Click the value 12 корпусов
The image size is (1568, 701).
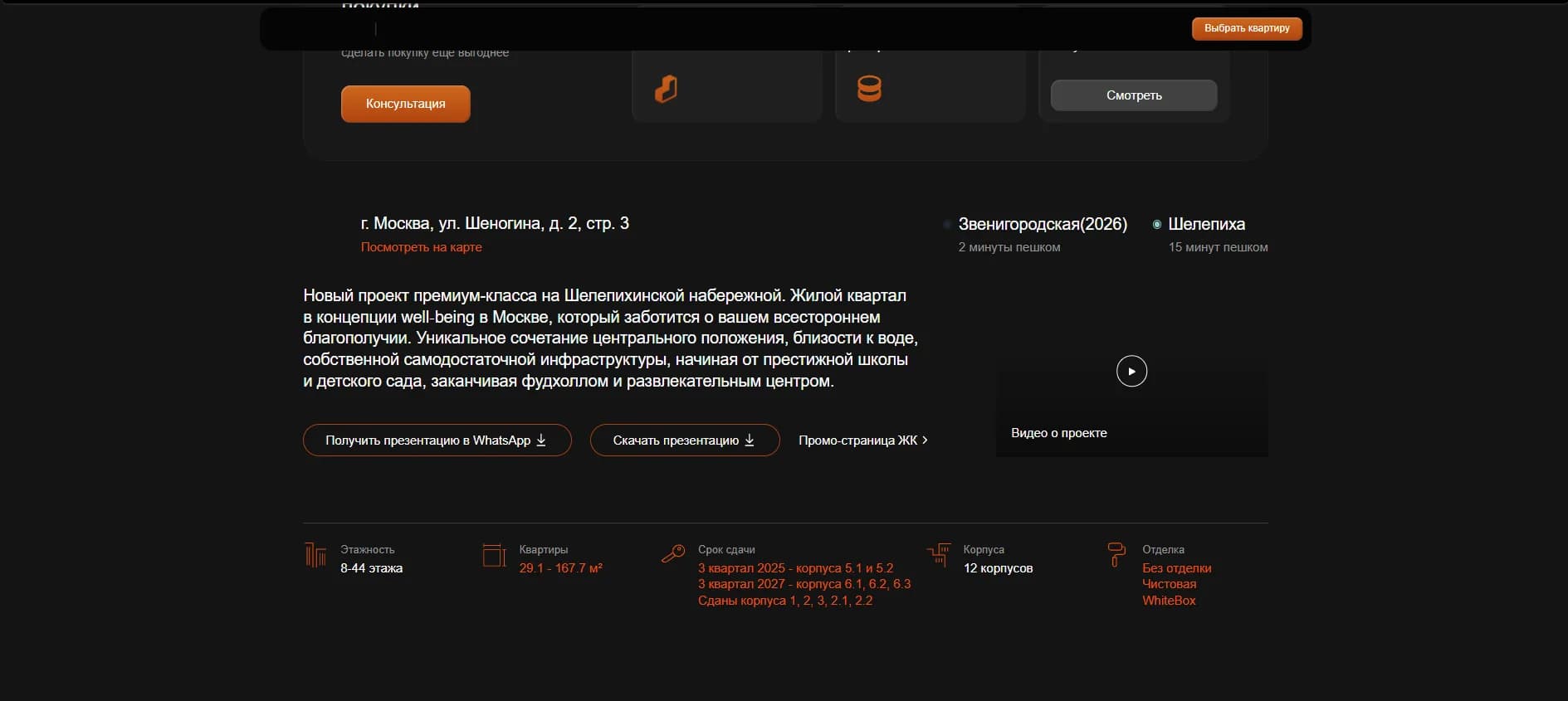pyautogui.click(x=998, y=568)
